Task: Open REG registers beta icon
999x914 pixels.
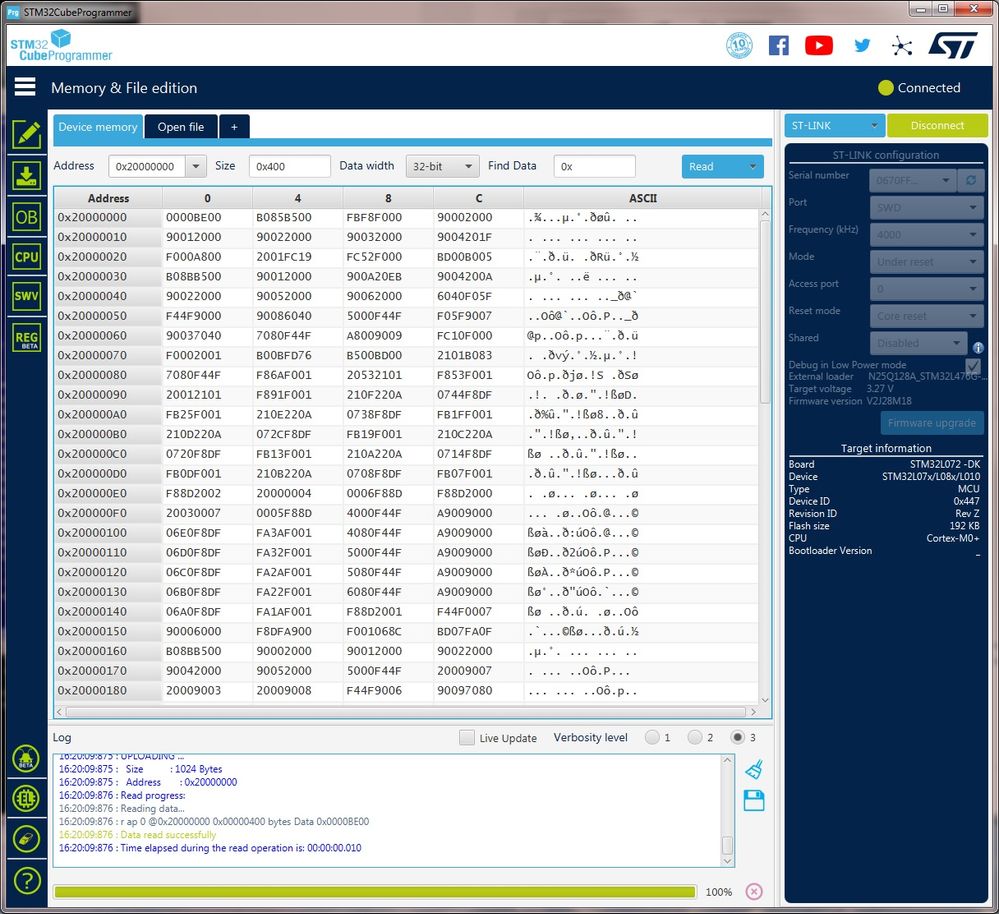Action: (26, 338)
